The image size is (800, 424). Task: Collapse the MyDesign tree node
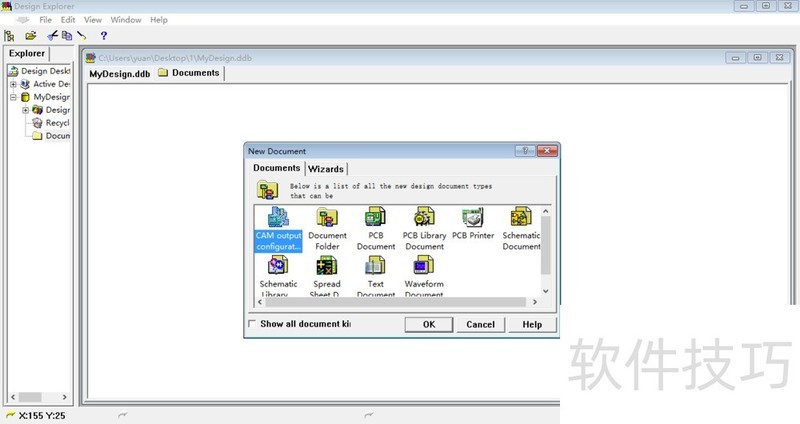[14, 97]
